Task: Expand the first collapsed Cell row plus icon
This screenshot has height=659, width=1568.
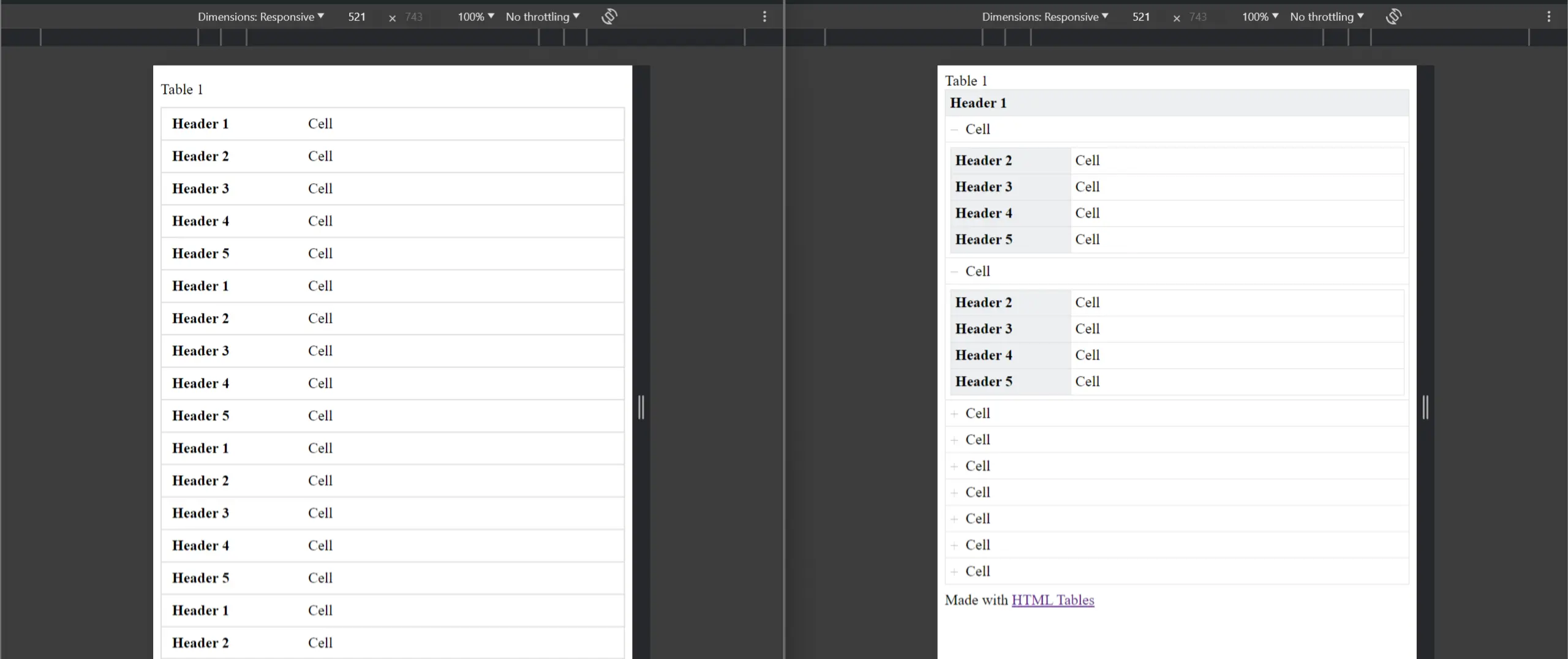Action: click(954, 414)
